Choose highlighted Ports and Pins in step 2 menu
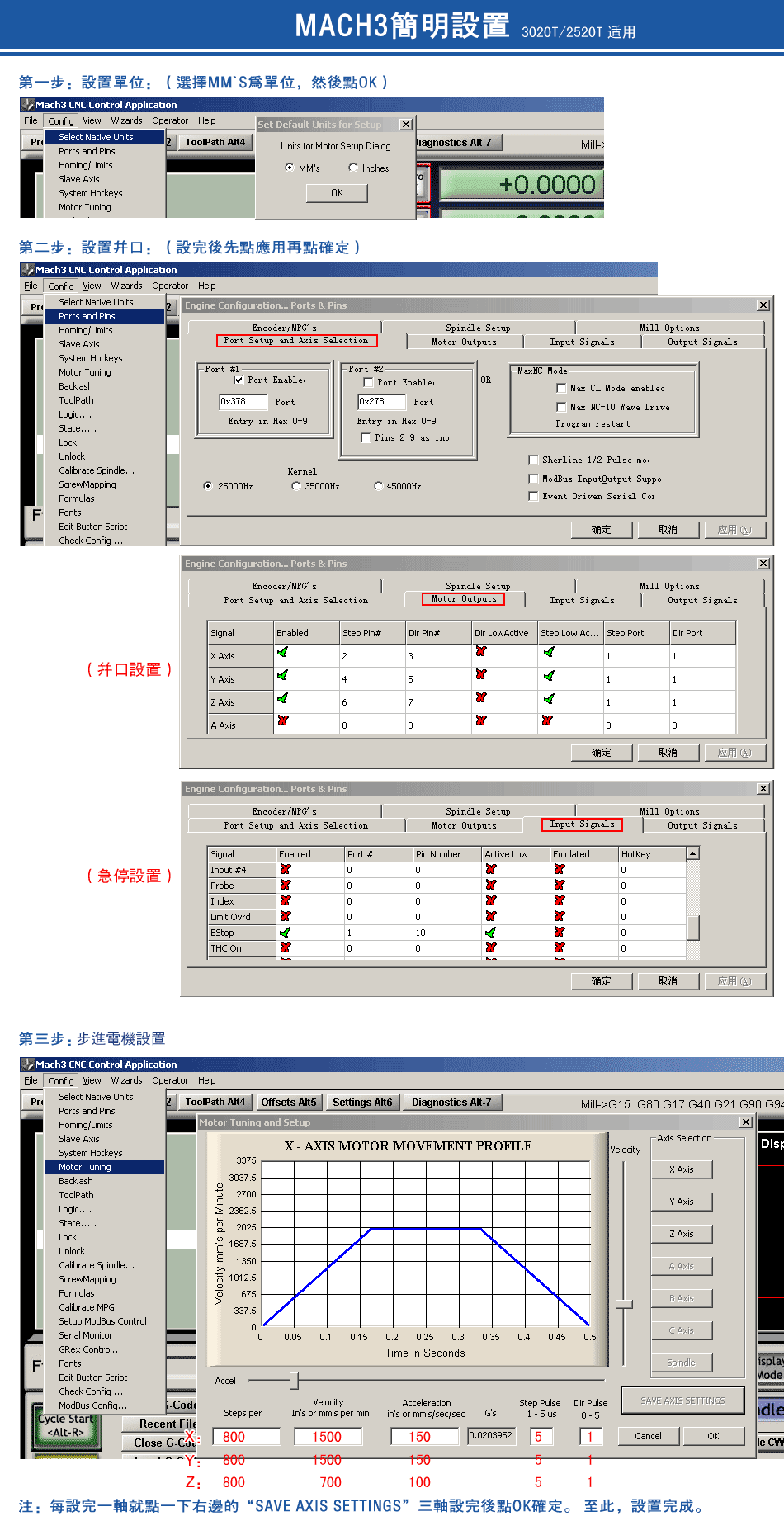 105,316
